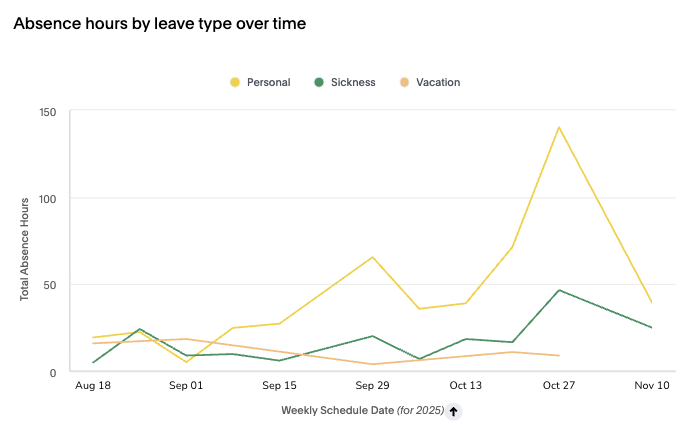Screen dimensions: 689x429
Task: Click the green Sickness legend dot
Action: [319, 82]
